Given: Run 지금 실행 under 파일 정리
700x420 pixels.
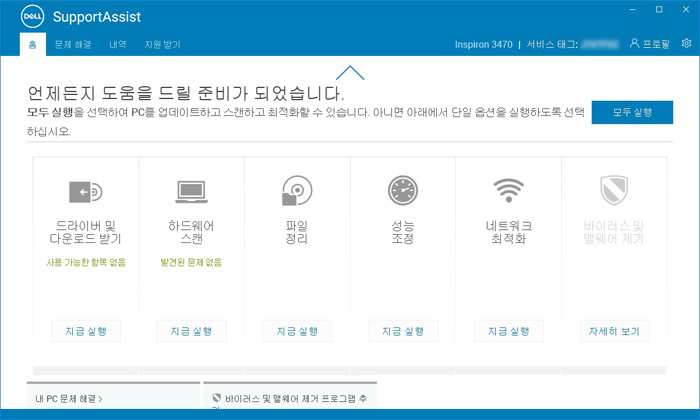Looking at the screenshot, I should 297,331.
